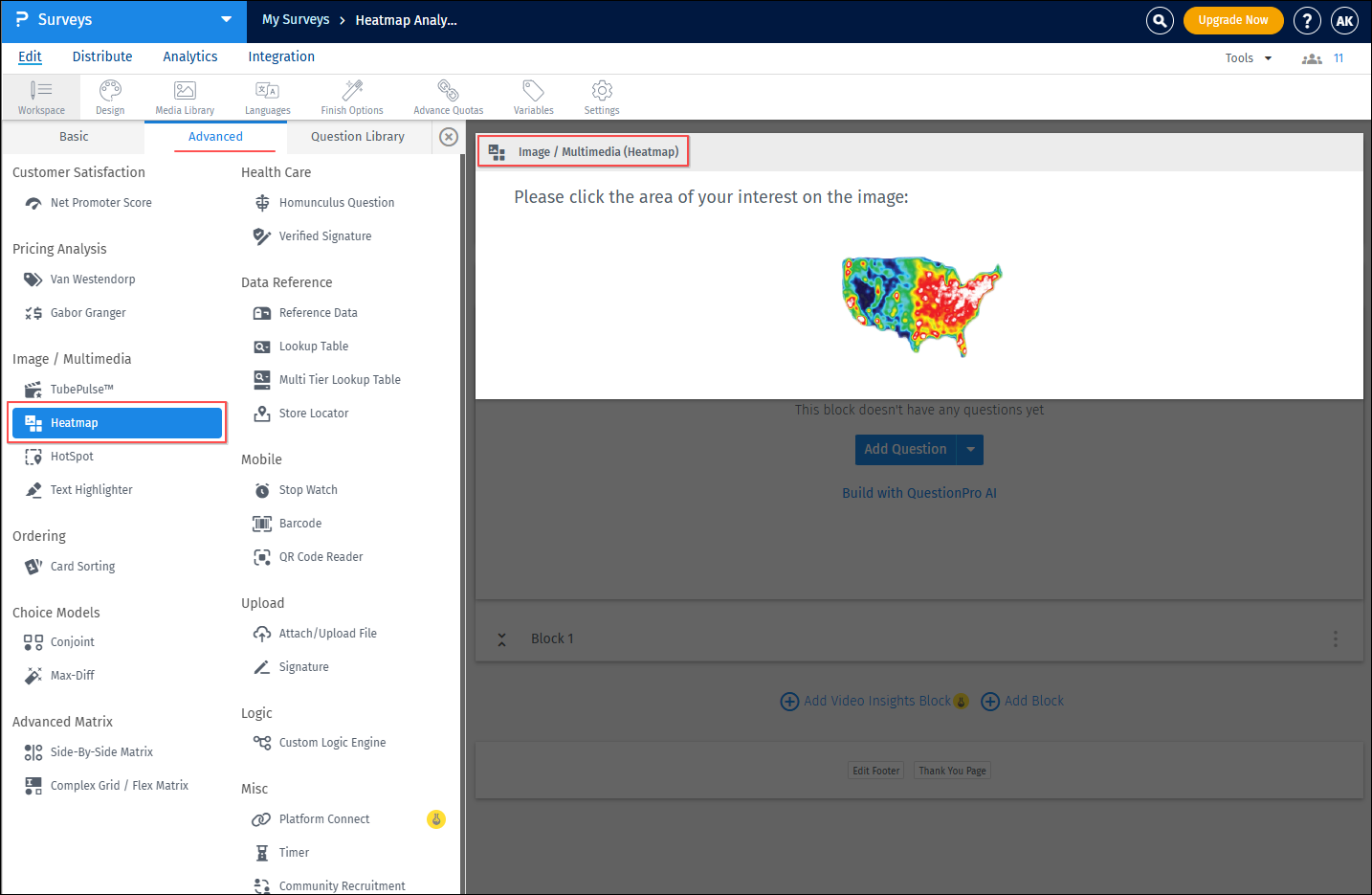
Task: Add a Complex Grid / Flex Matrix question
Action: coord(106,786)
